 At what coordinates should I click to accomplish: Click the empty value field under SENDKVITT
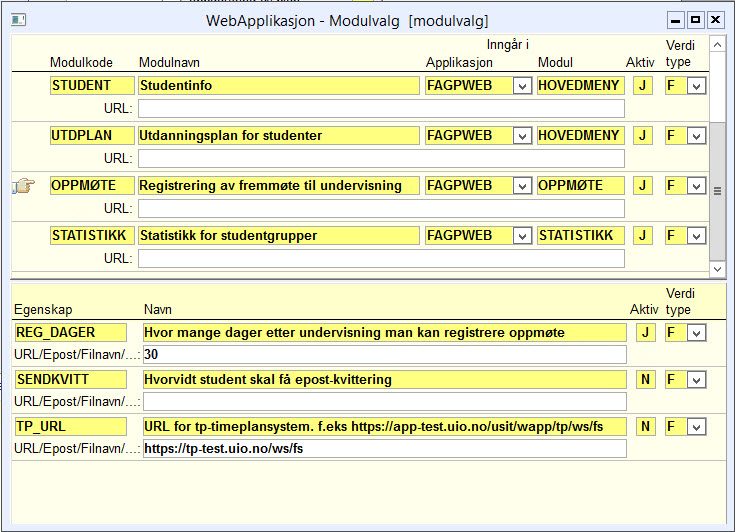[x=385, y=402]
